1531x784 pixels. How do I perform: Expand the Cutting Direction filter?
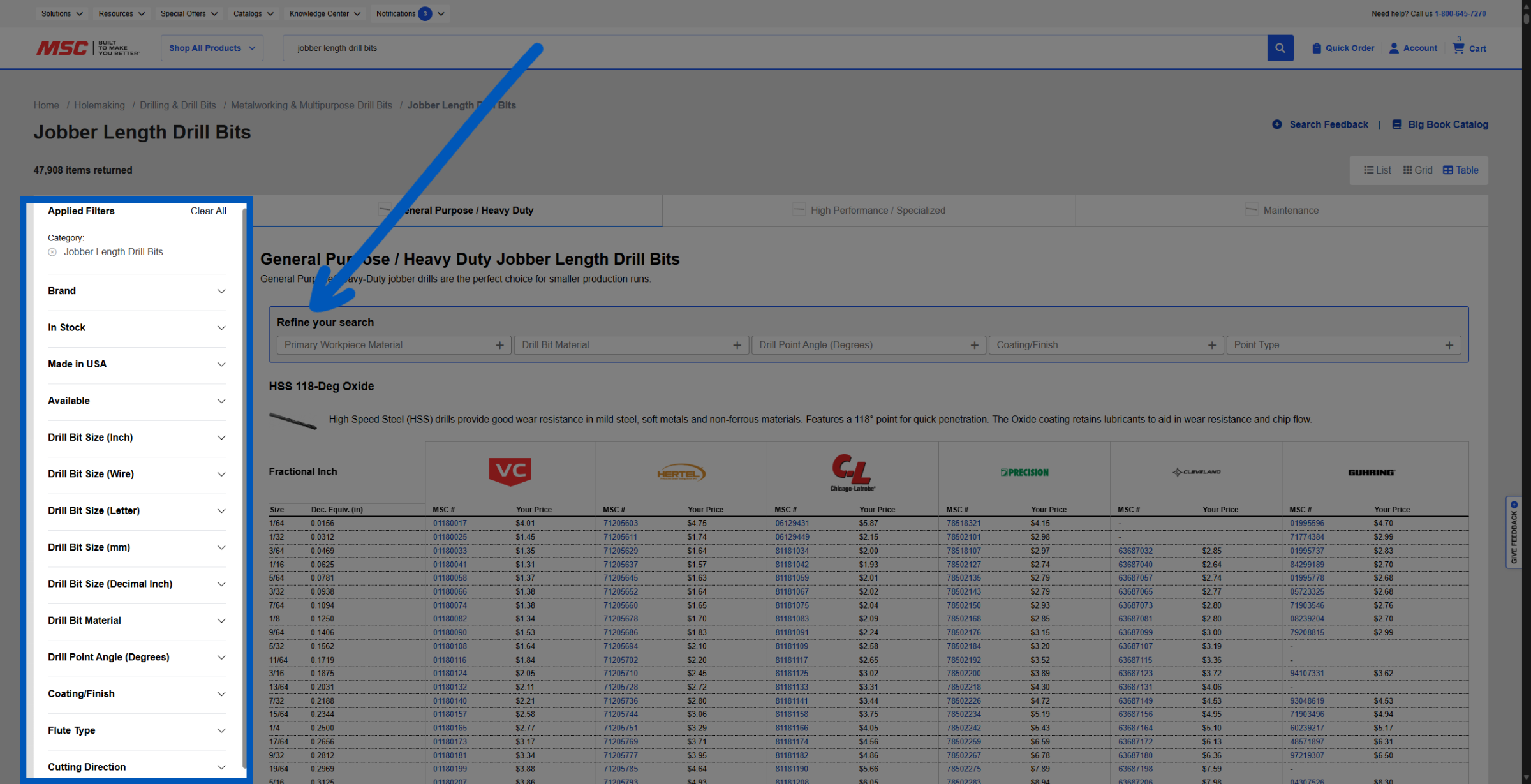(x=137, y=767)
